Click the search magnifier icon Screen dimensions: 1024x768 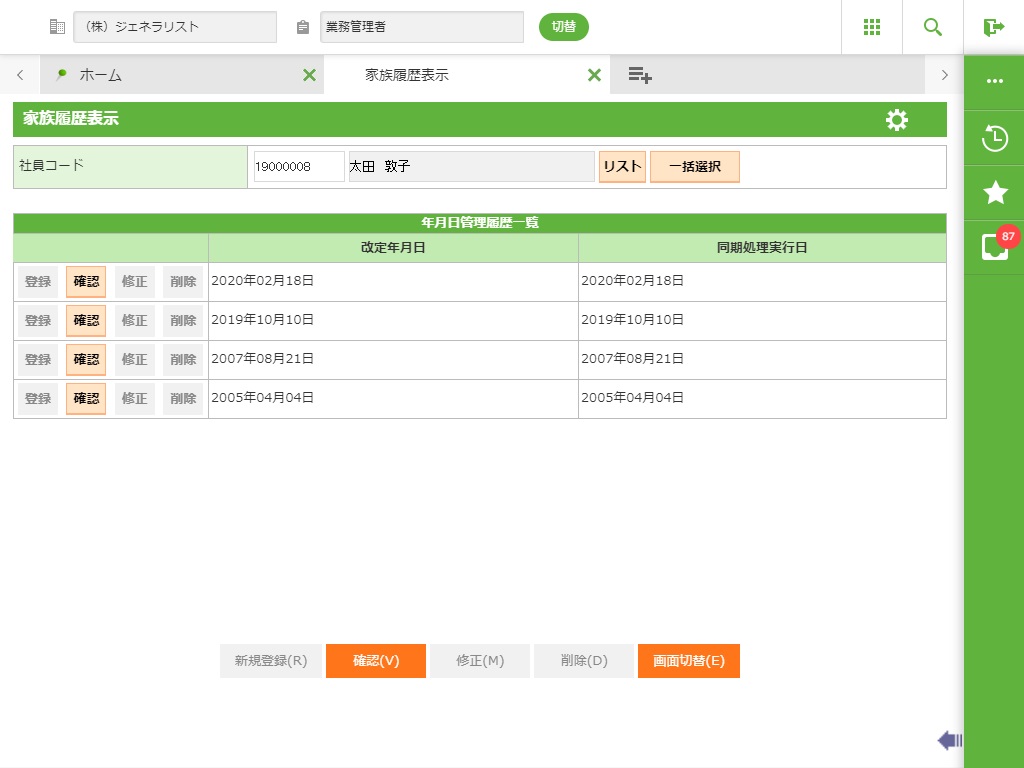click(x=933, y=27)
